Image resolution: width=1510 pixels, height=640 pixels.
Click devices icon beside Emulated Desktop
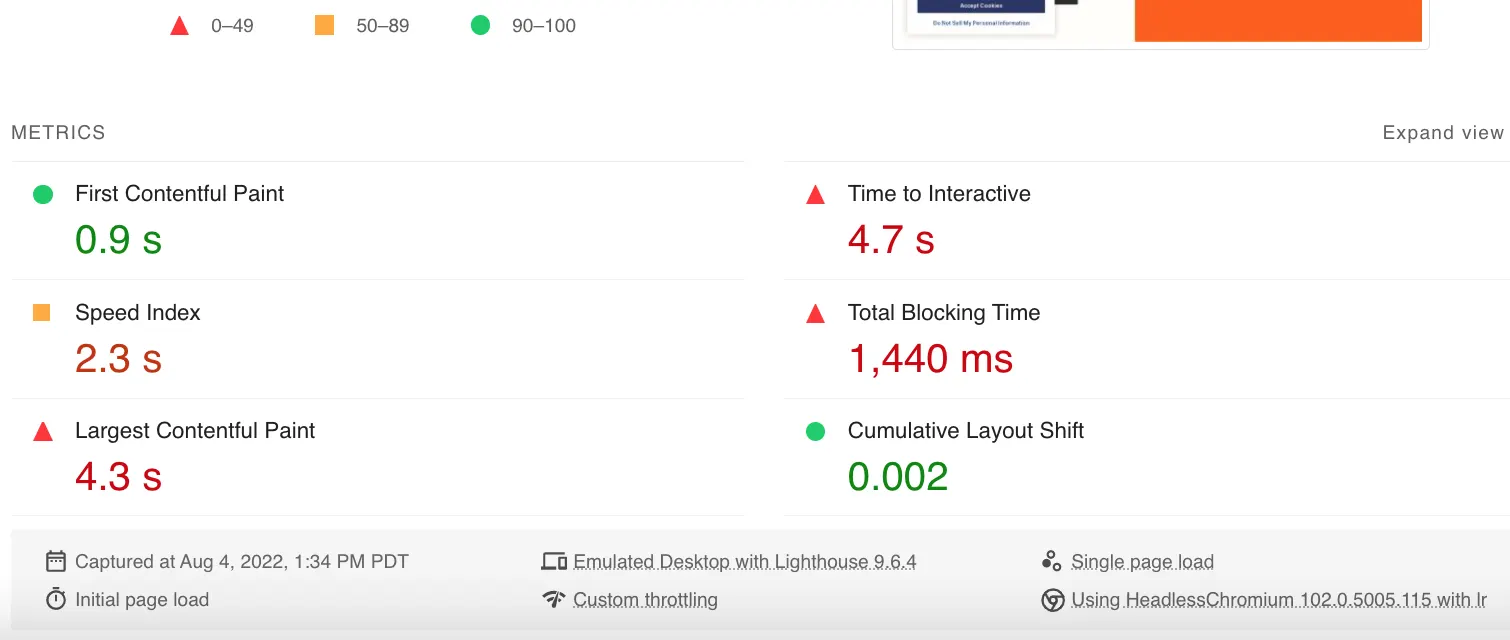pos(554,561)
